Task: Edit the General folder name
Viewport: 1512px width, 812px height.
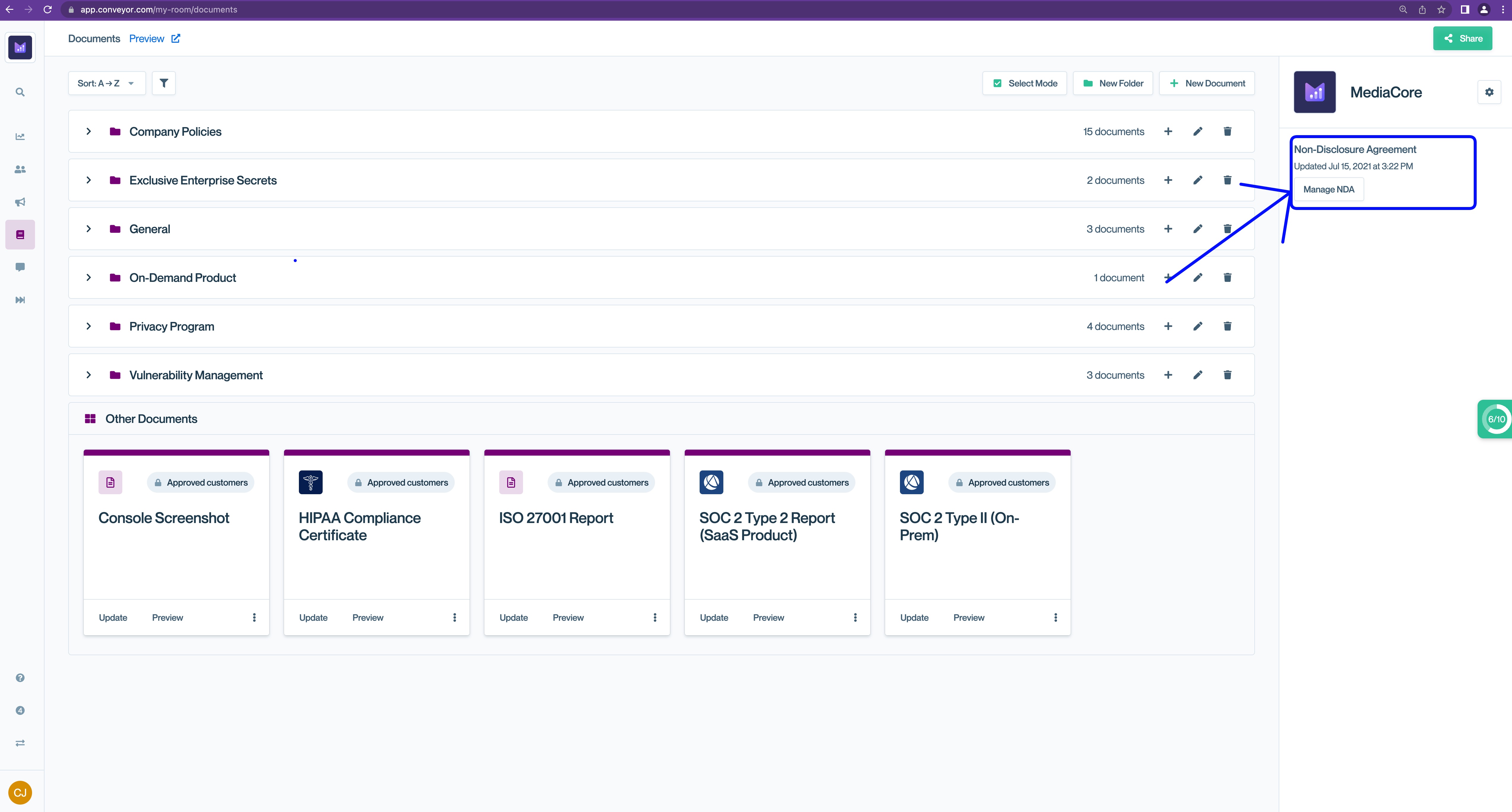Action: [1197, 229]
